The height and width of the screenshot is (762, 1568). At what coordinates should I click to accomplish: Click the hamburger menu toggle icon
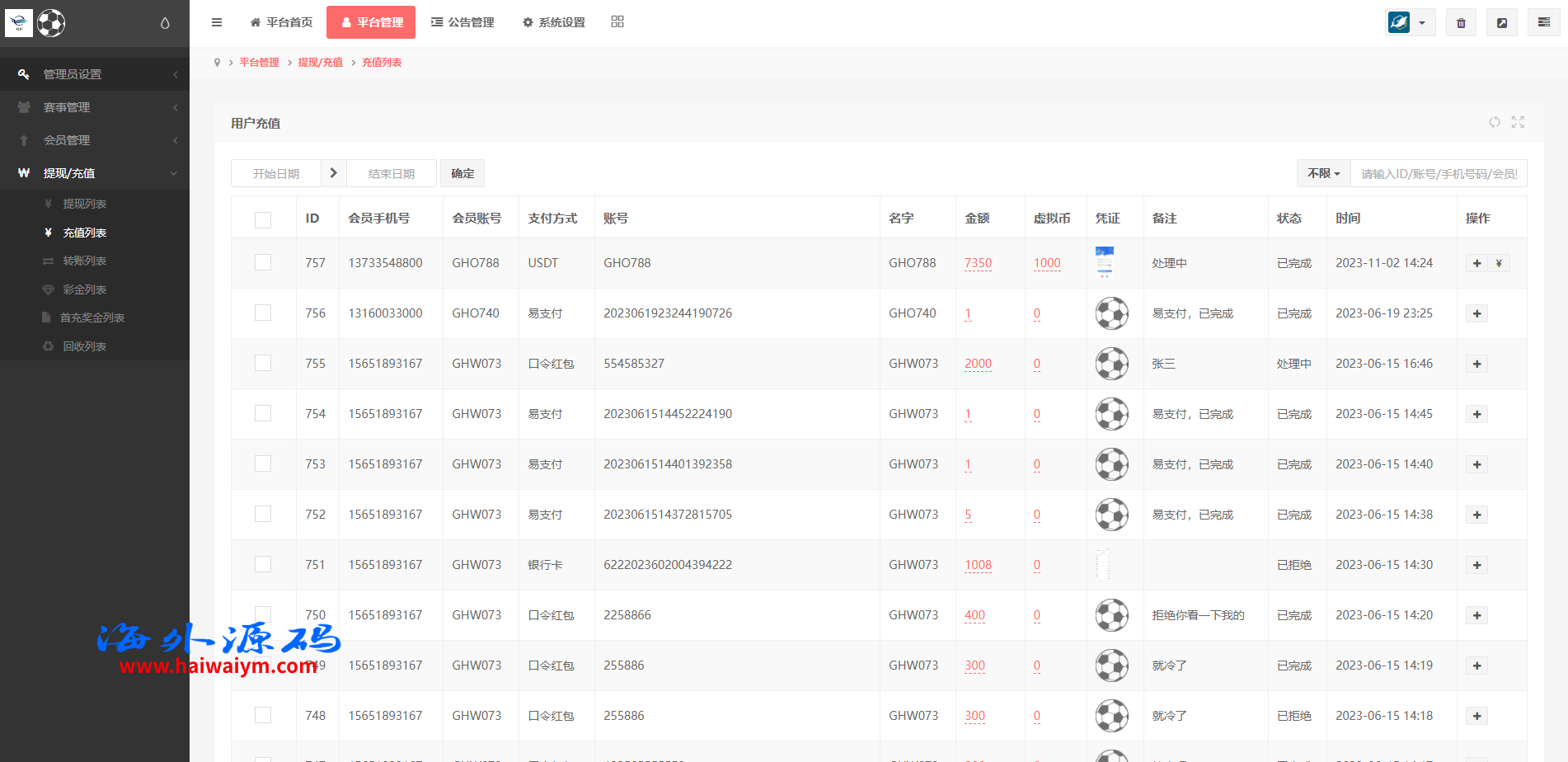coord(217,22)
